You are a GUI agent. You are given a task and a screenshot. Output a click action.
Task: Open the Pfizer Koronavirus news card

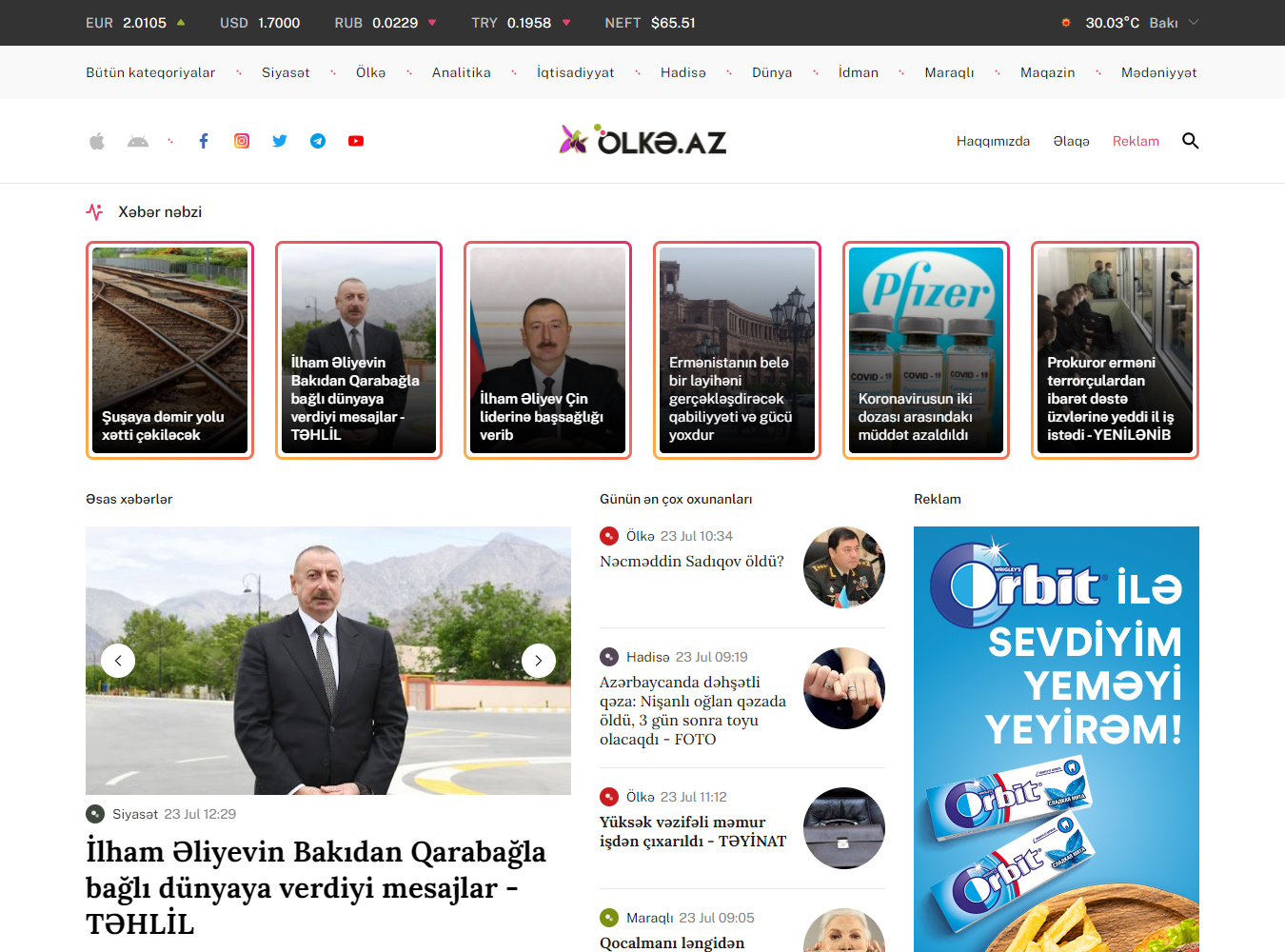click(925, 350)
